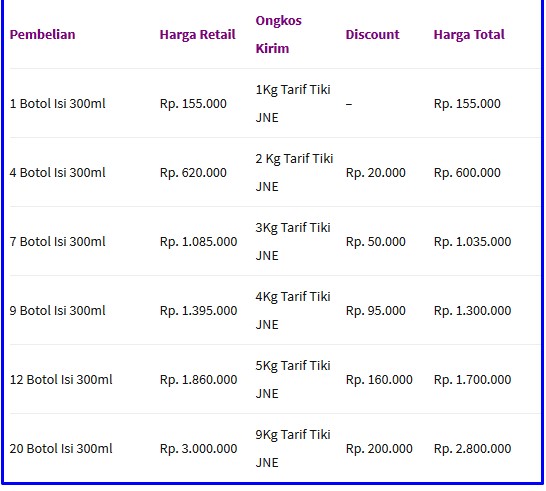
Task: Click the Rp. 95.000 discount value
Action: pos(376,310)
